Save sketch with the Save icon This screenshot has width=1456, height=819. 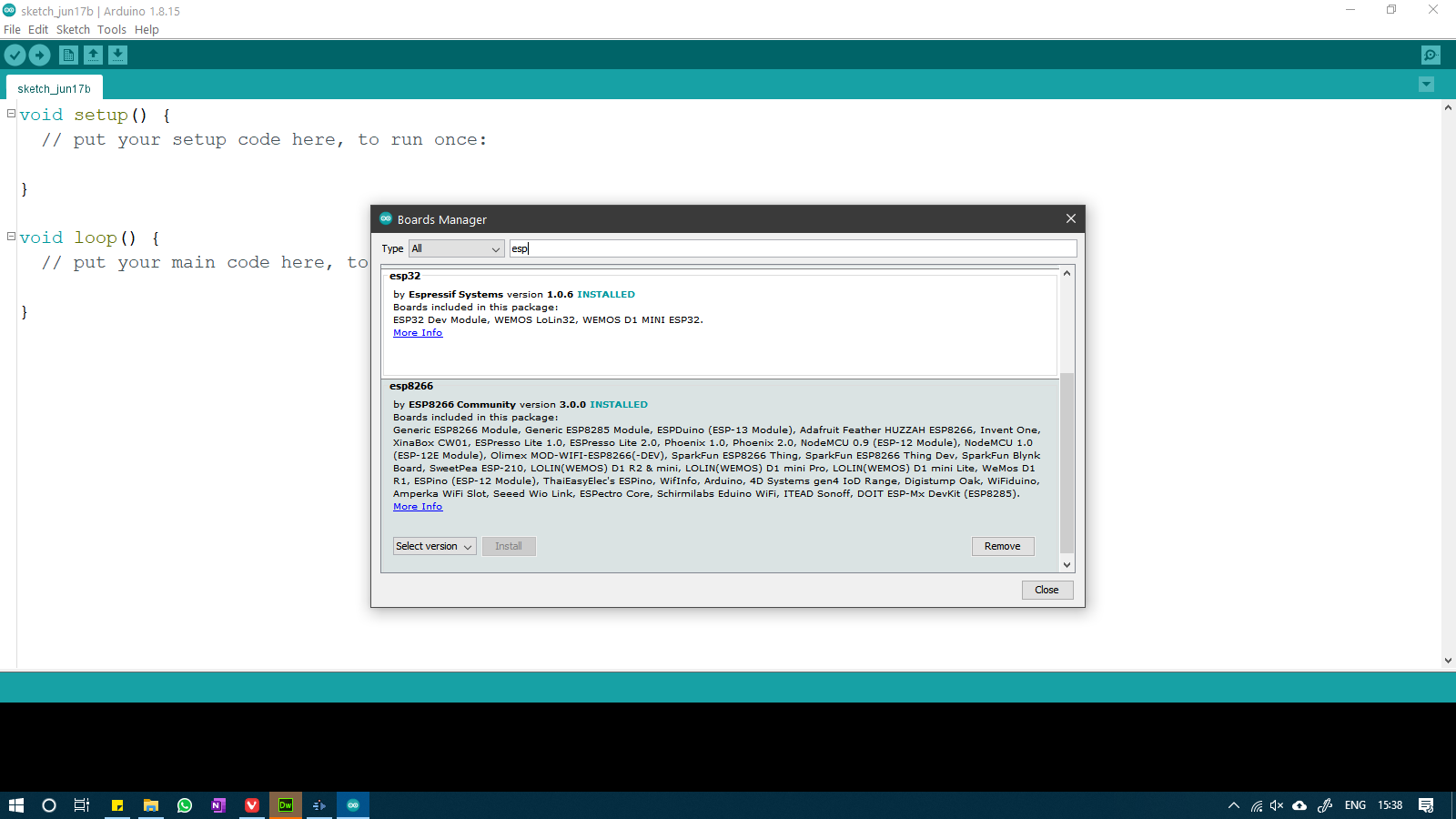[x=117, y=56]
